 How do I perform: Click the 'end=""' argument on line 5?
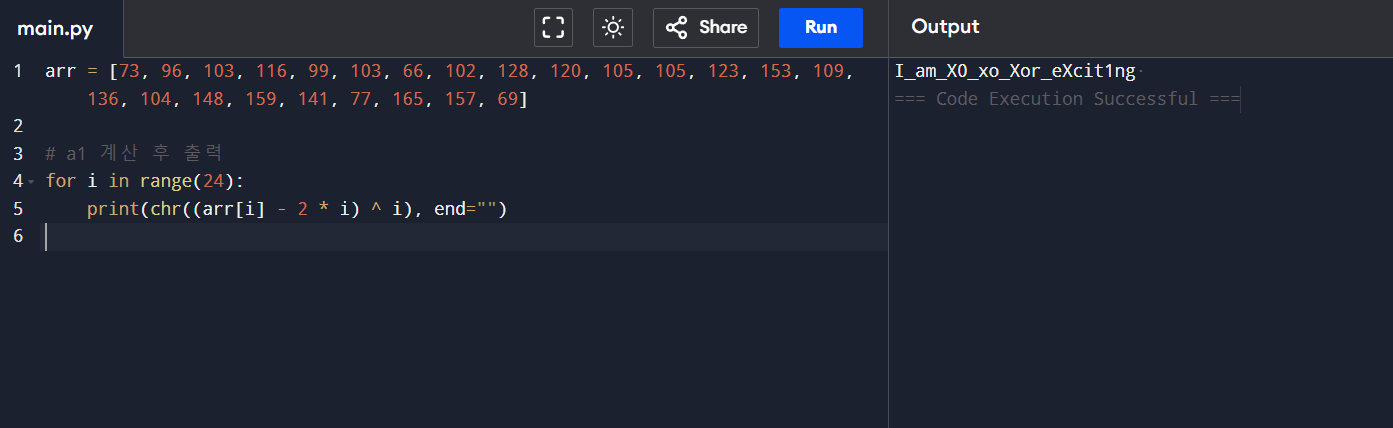[465, 209]
